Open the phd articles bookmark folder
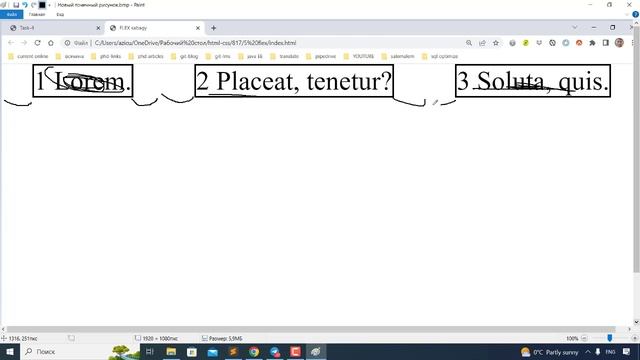The height and width of the screenshot is (360, 640). tap(146, 56)
